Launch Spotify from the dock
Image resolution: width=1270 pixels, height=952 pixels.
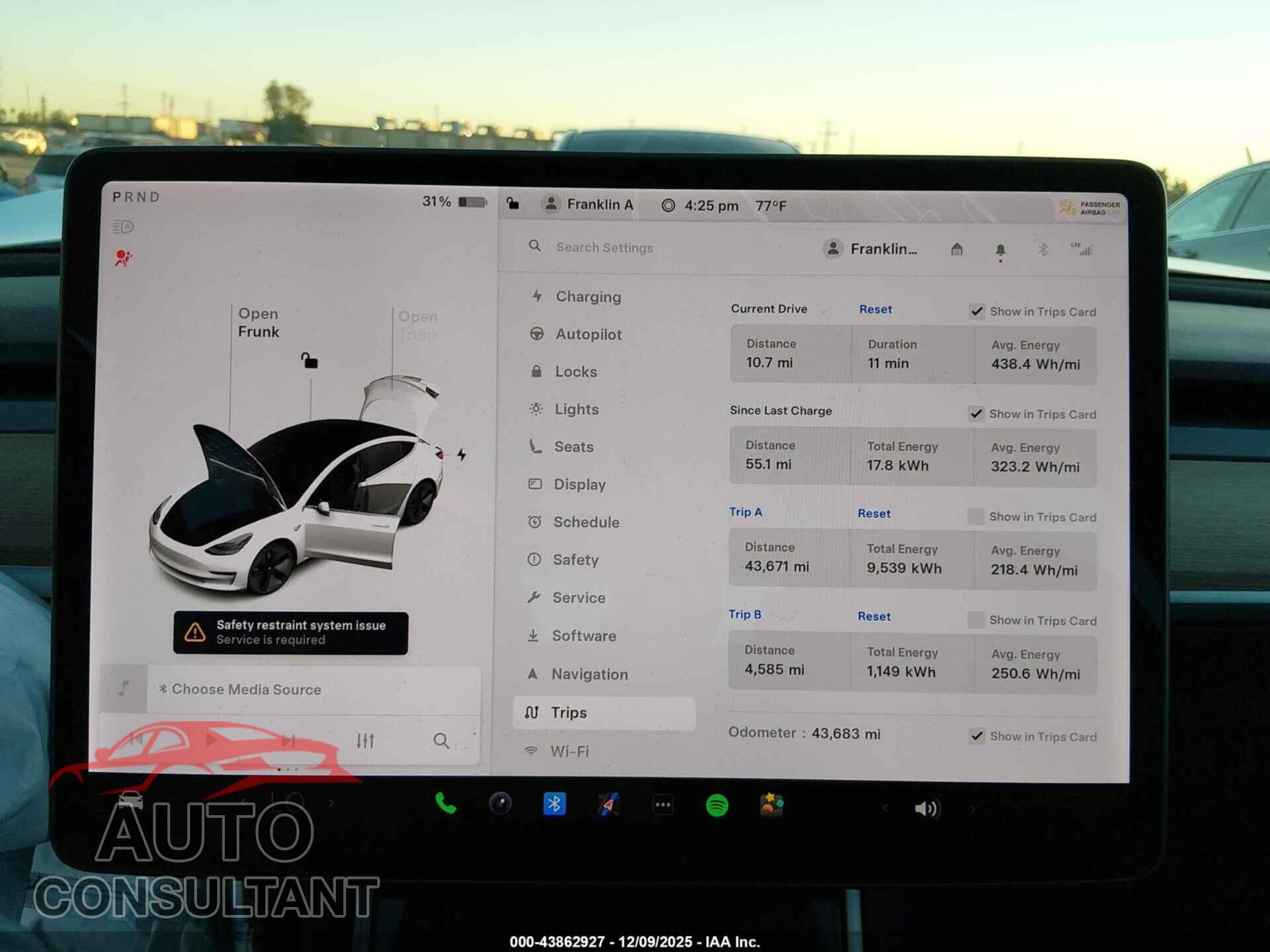pos(717,805)
